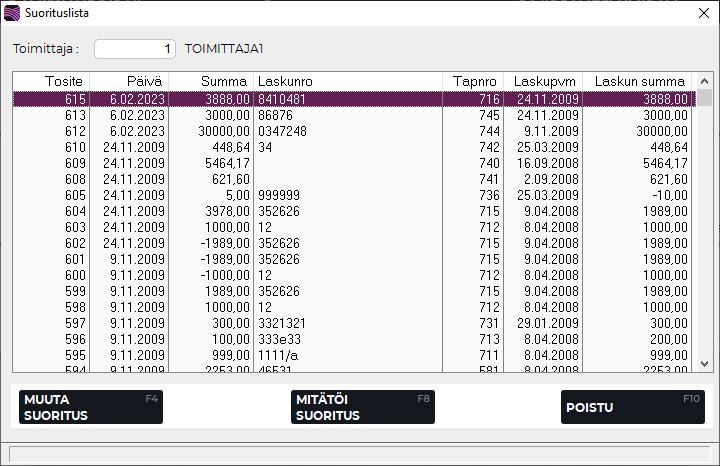Click the Suorituslista app icon in title bar
Image resolution: width=720 pixels, height=466 pixels.
(12, 13)
